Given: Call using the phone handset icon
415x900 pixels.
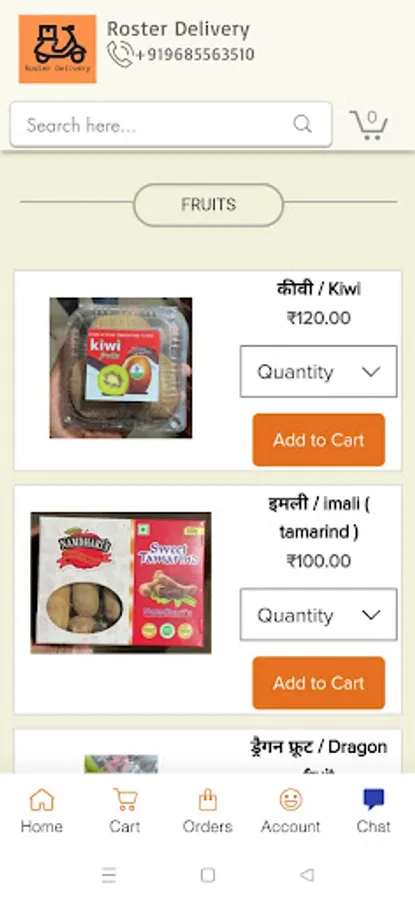Looking at the screenshot, I should [x=120, y=55].
